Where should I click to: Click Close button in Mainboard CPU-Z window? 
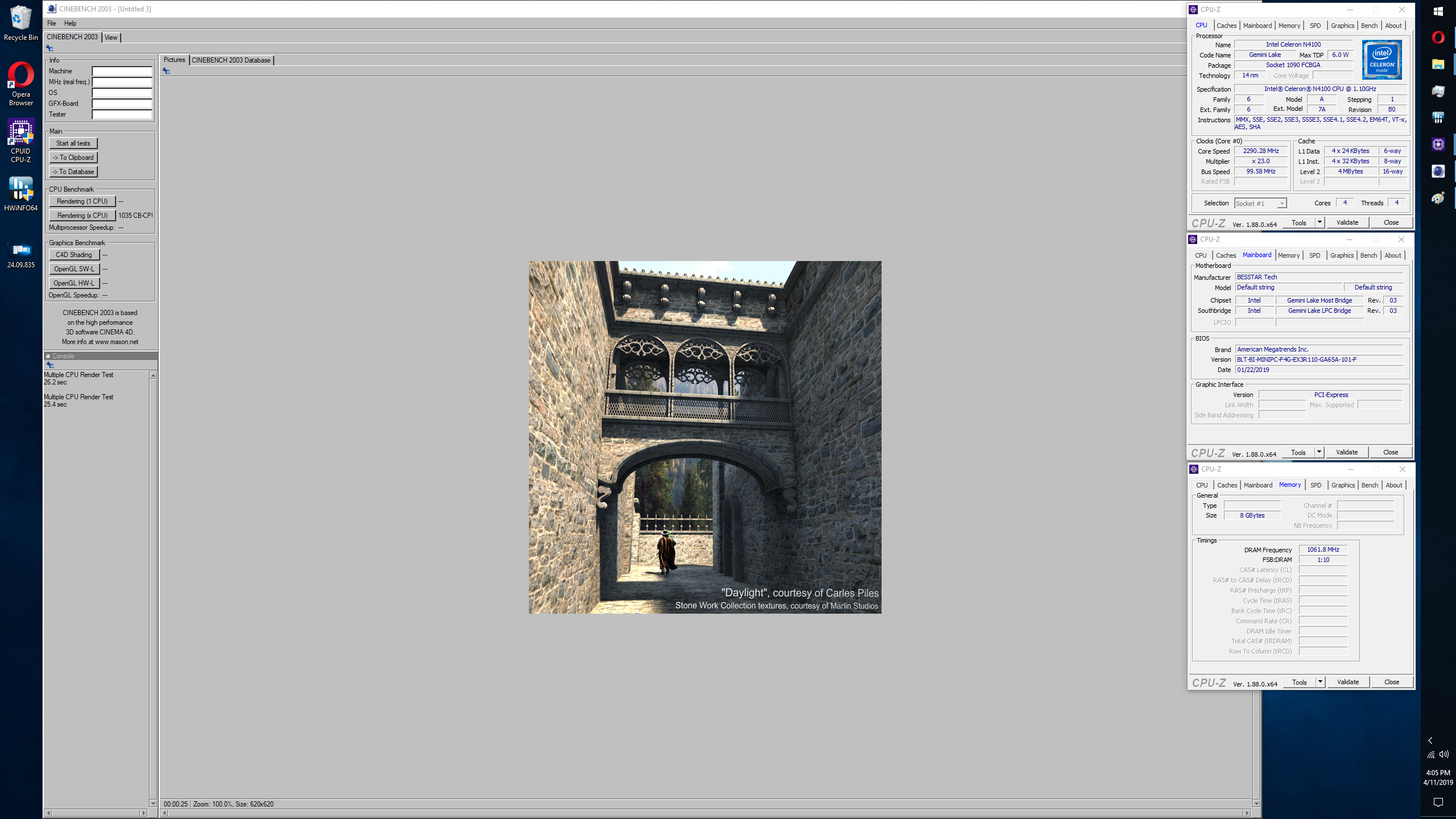coord(1391,452)
